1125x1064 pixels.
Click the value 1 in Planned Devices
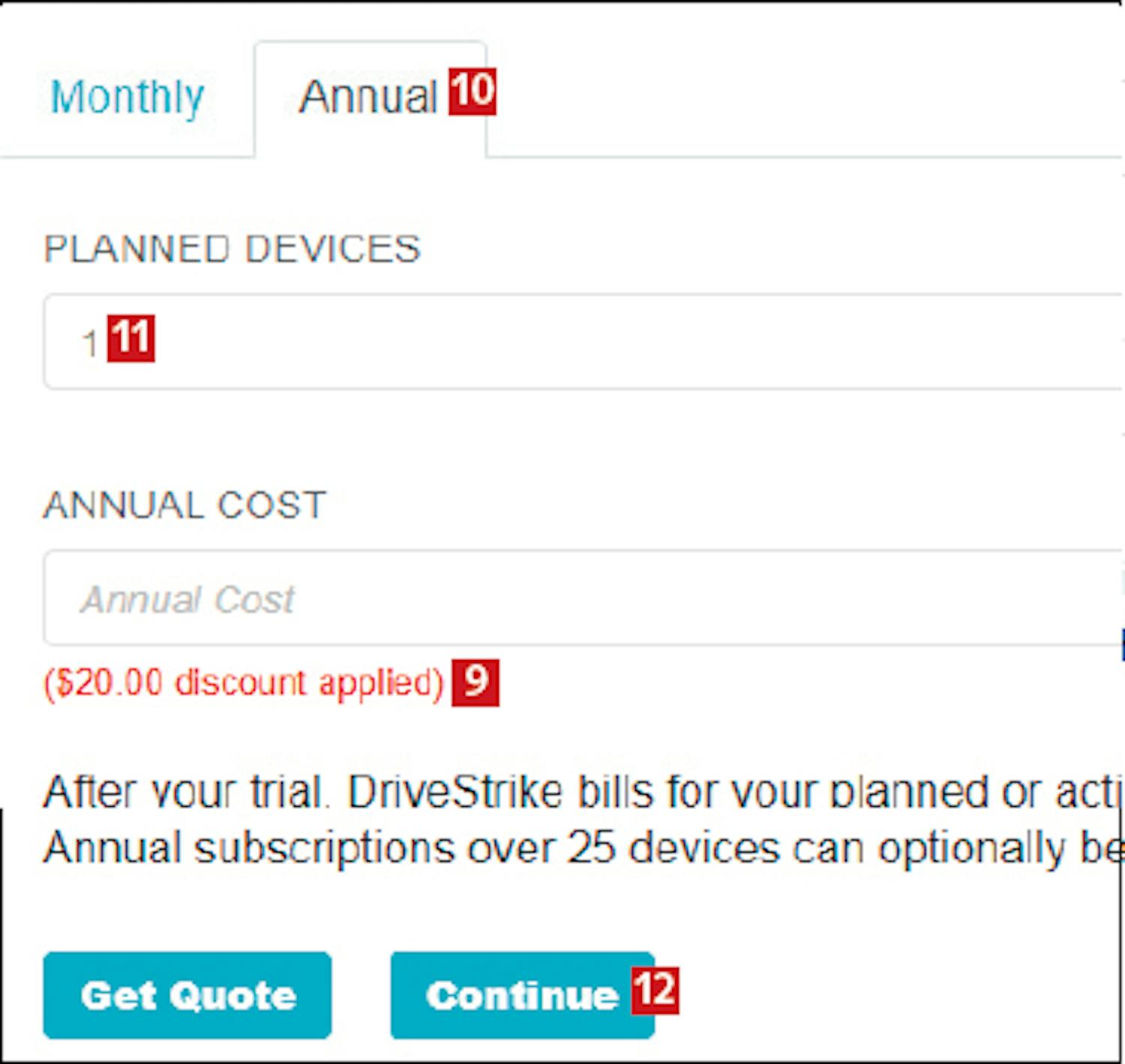[89, 343]
